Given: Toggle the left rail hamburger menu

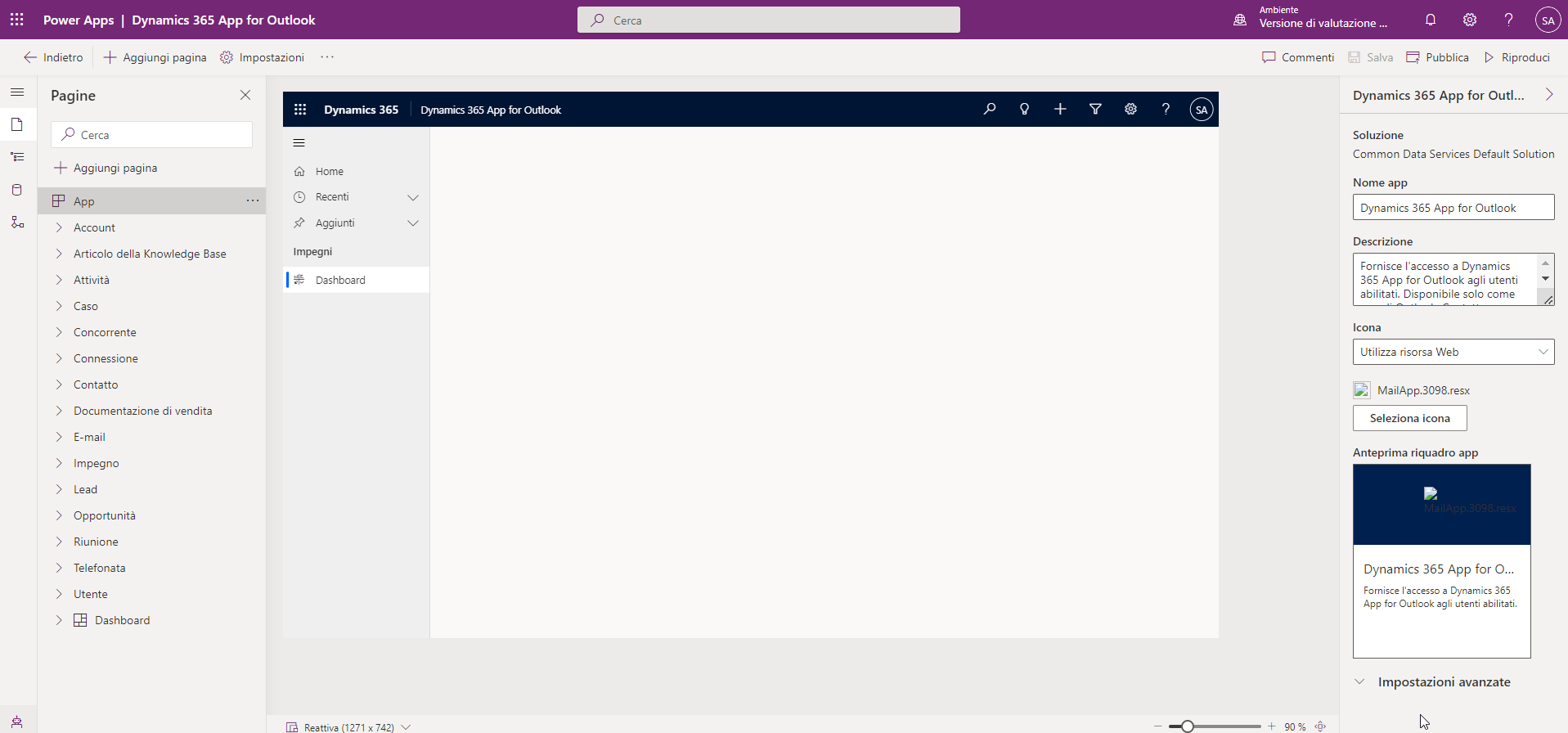Looking at the screenshot, I should coord(17,92).
